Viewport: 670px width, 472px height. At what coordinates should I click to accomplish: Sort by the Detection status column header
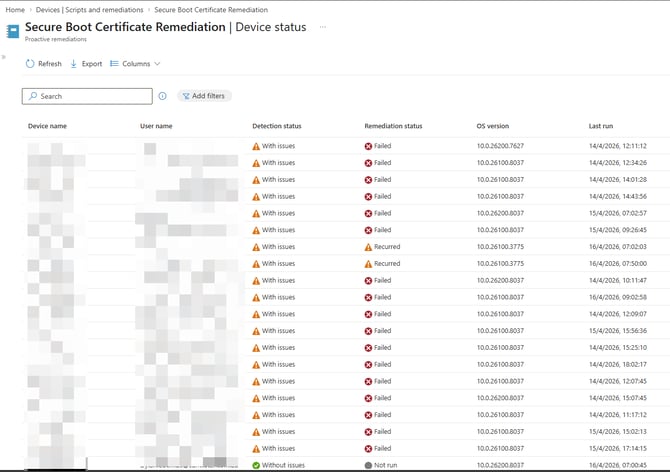(276, 126)
